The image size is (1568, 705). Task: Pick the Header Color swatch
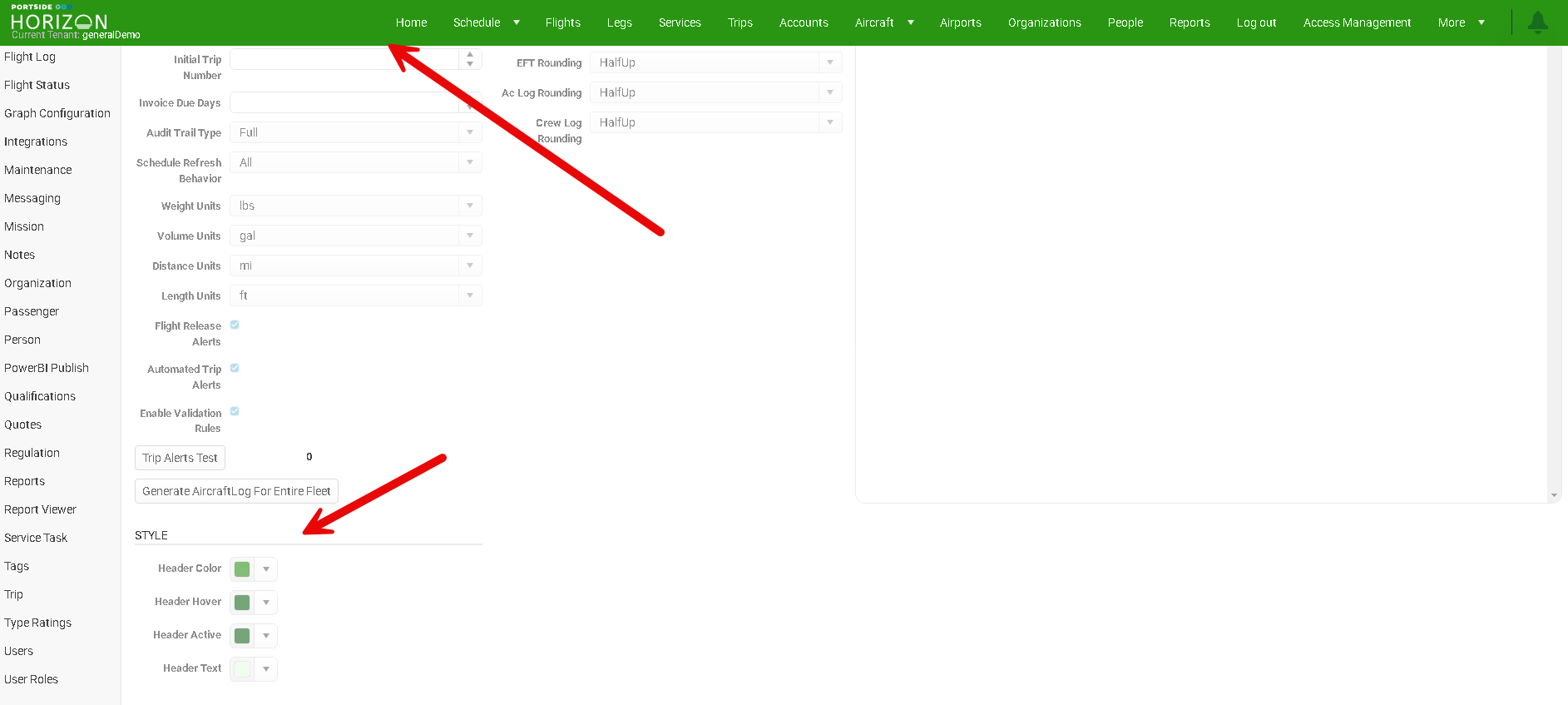[x=242, y=569]
